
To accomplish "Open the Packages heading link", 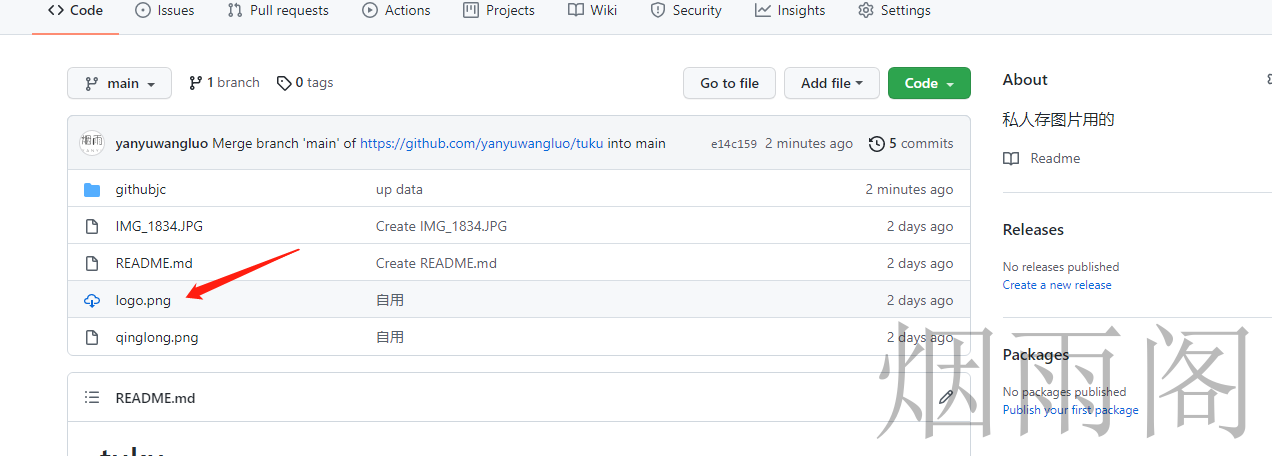I will (x=1036, y=354).
